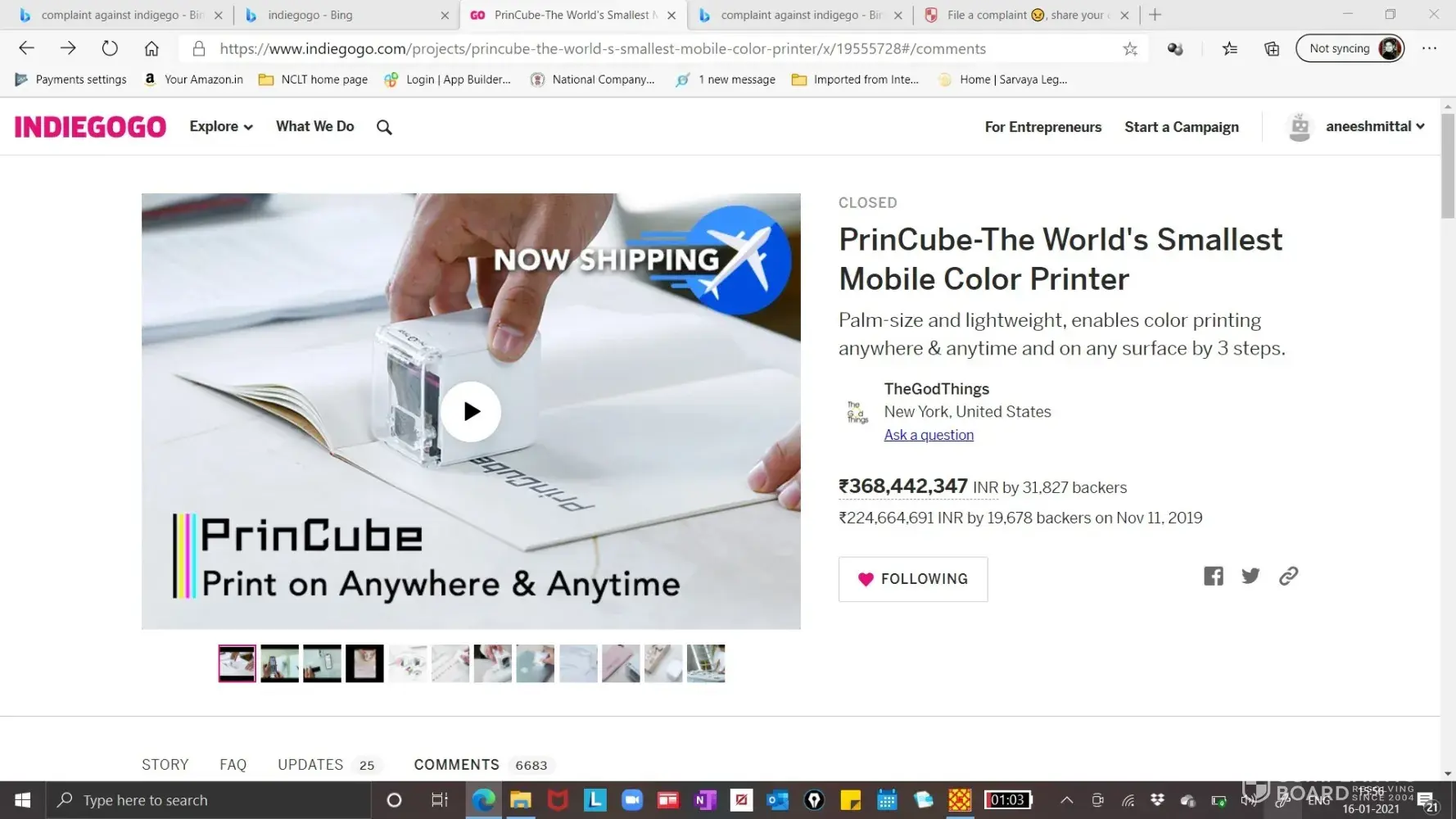Open Cortana from the taskbar

[394, 800]
